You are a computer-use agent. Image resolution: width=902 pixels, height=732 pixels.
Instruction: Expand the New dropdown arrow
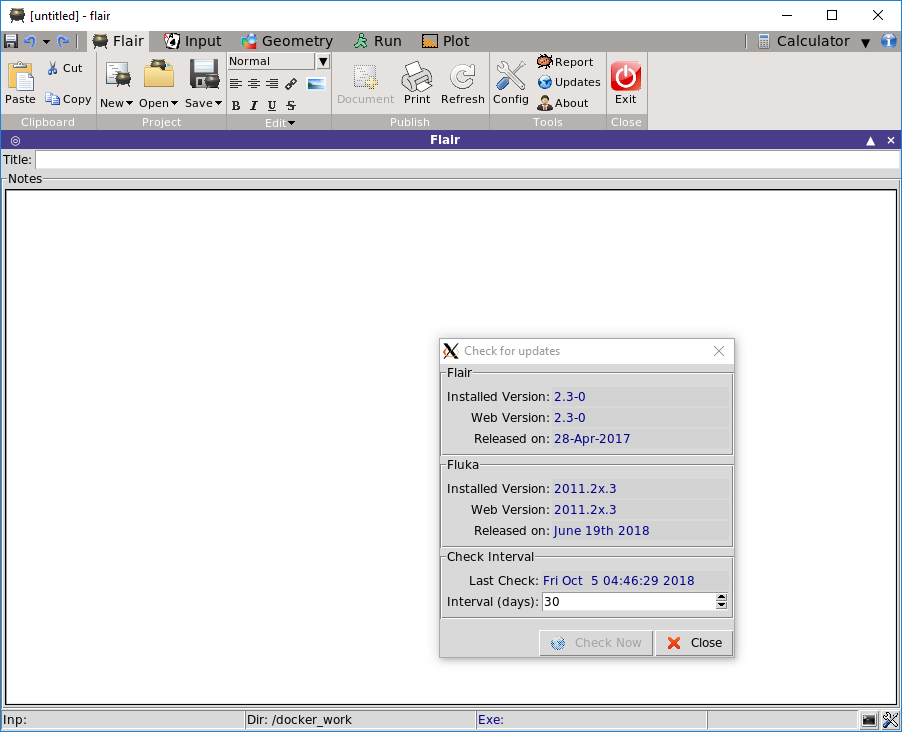tap(129, 104)
